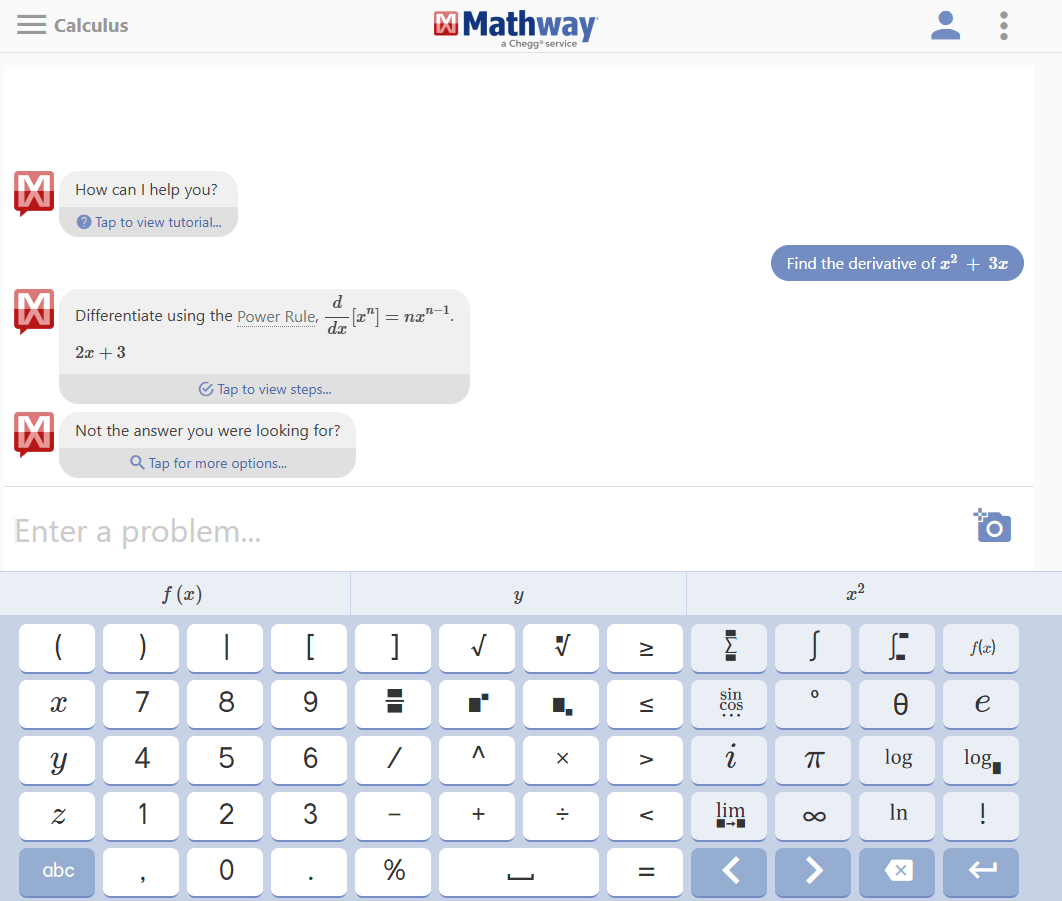Tap the factorial exclamation key

coord(981,816)
